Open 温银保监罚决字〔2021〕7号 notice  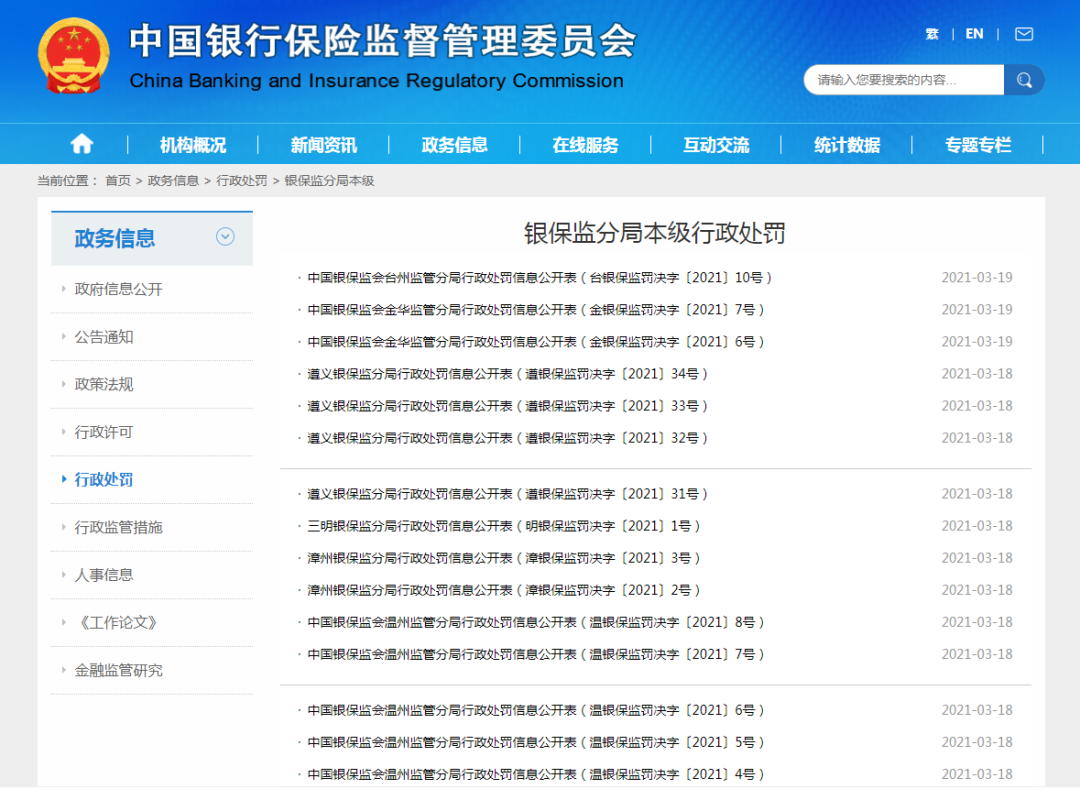536,654
